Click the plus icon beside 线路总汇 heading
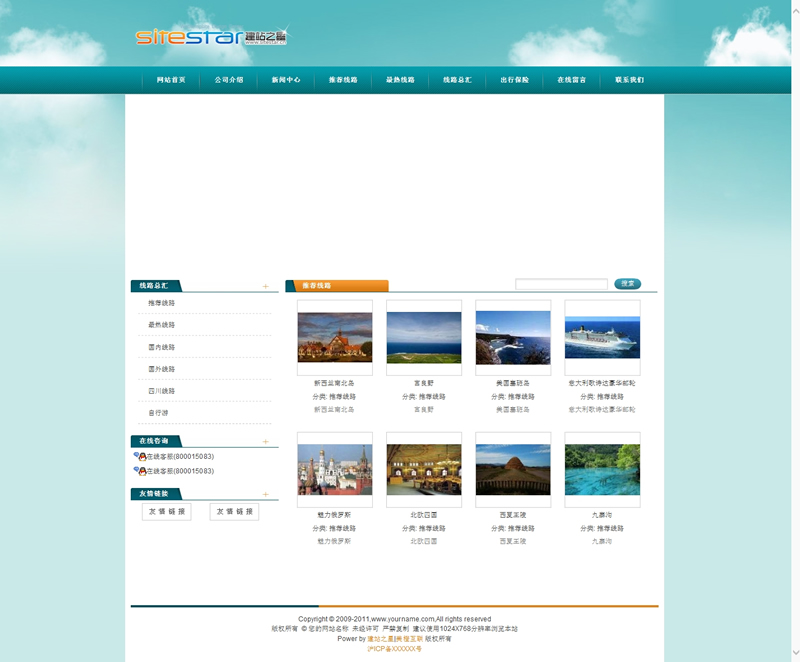This screenshot has height=662, width=800. coord(265,286)
